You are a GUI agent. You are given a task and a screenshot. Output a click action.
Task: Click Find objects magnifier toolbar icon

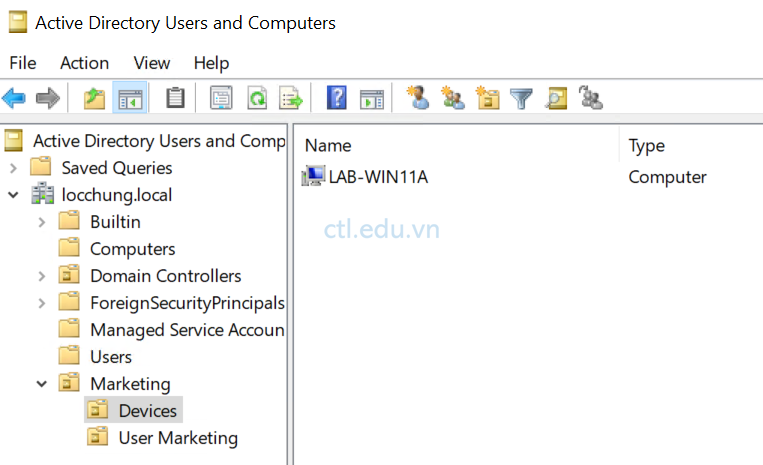556,98
